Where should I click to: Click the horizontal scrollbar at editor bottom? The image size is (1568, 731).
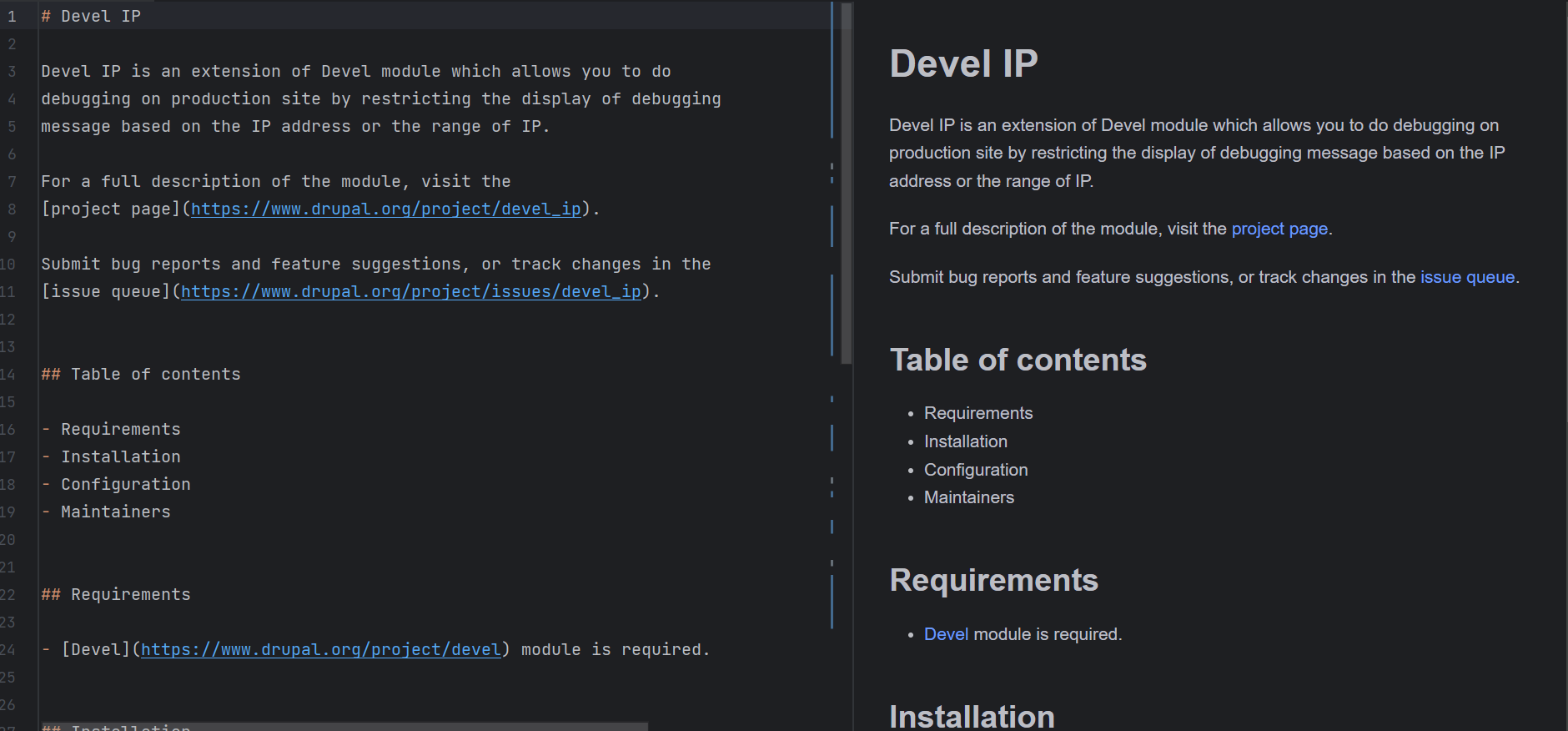click(x=344, y=726)
